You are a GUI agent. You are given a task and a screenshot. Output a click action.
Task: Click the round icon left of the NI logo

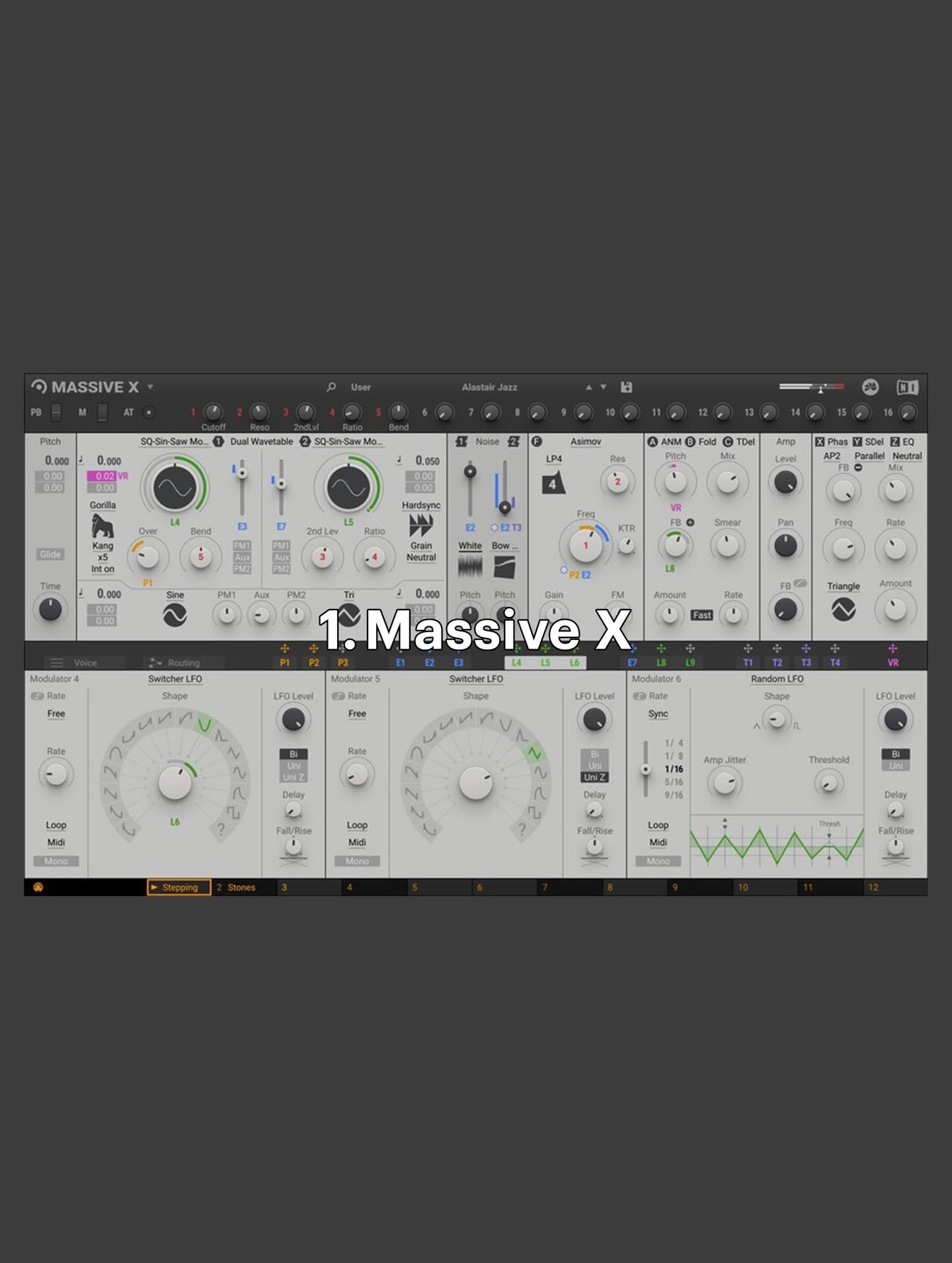[870, 387]
